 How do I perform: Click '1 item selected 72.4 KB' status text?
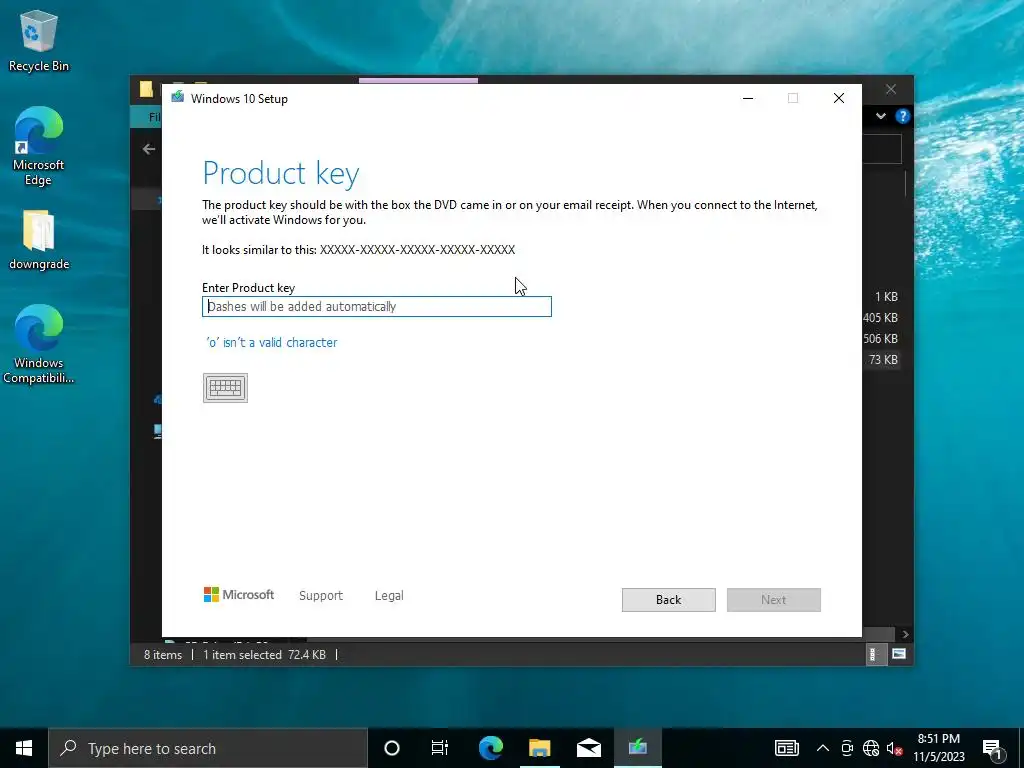264,654
